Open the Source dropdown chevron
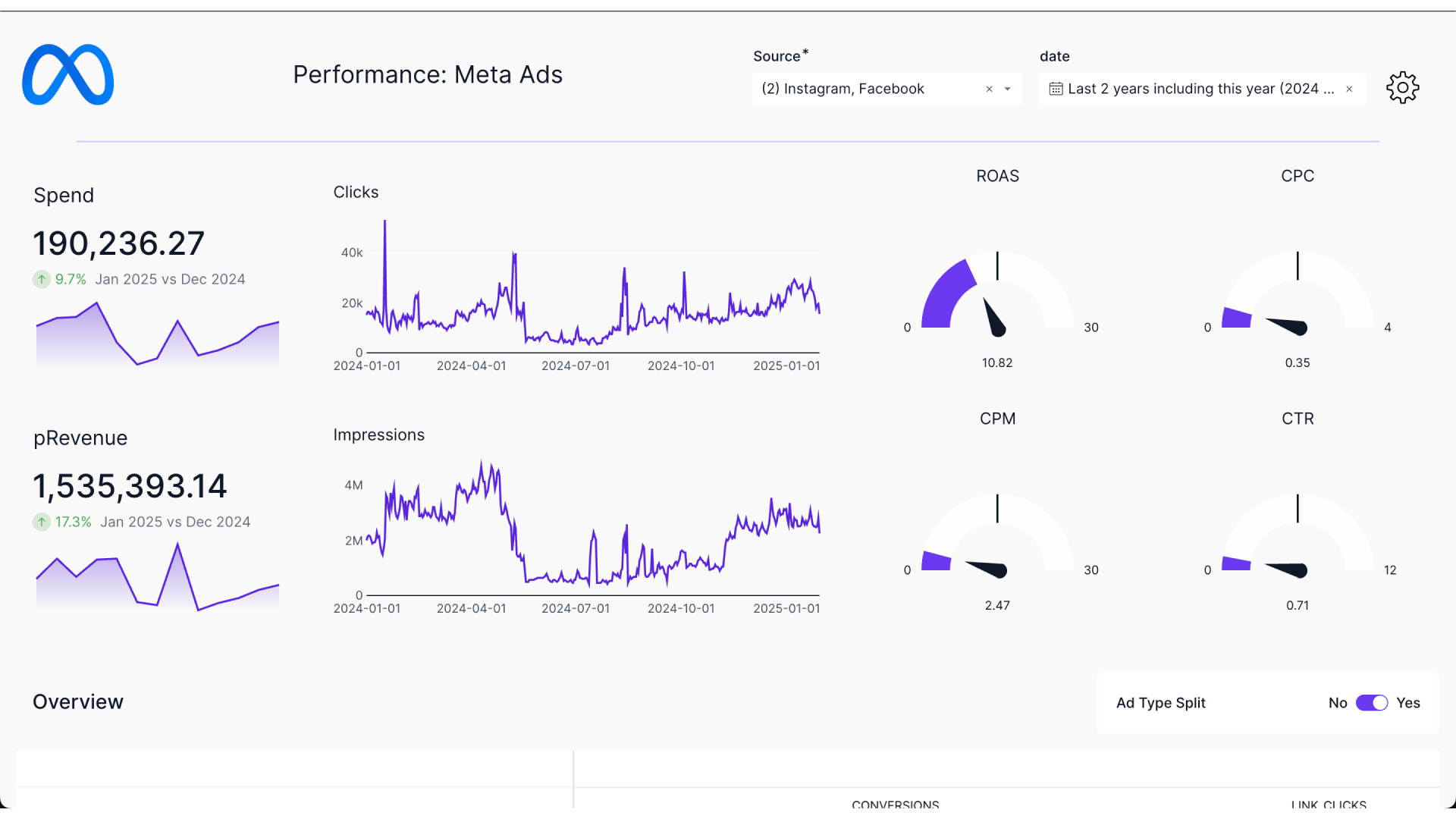Viewport: 1456px width, 819px height. (1008, 89)
